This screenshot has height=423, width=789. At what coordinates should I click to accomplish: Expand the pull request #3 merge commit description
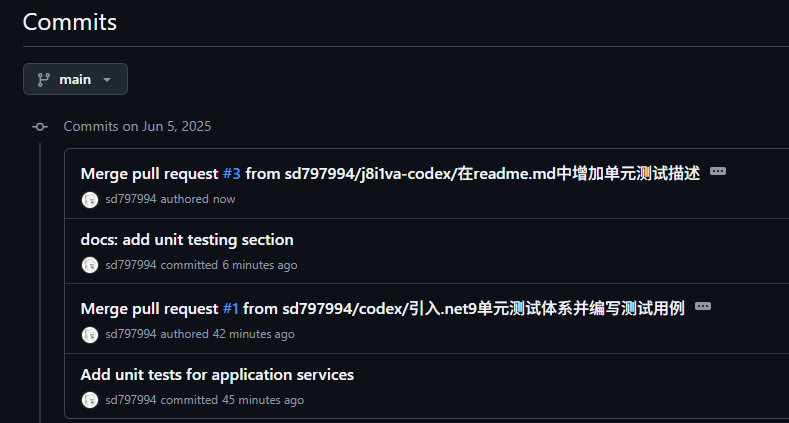[x=718, y=171]
